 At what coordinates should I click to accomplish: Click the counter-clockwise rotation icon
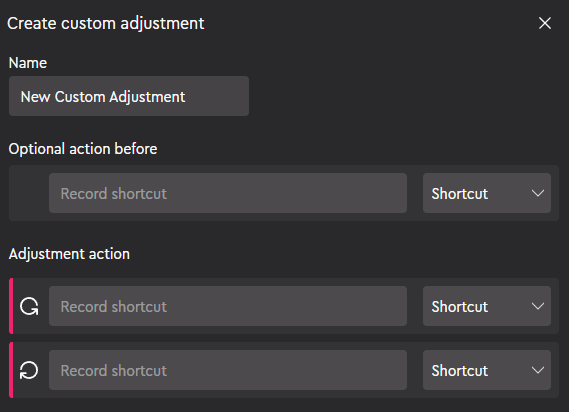[29, 370]
